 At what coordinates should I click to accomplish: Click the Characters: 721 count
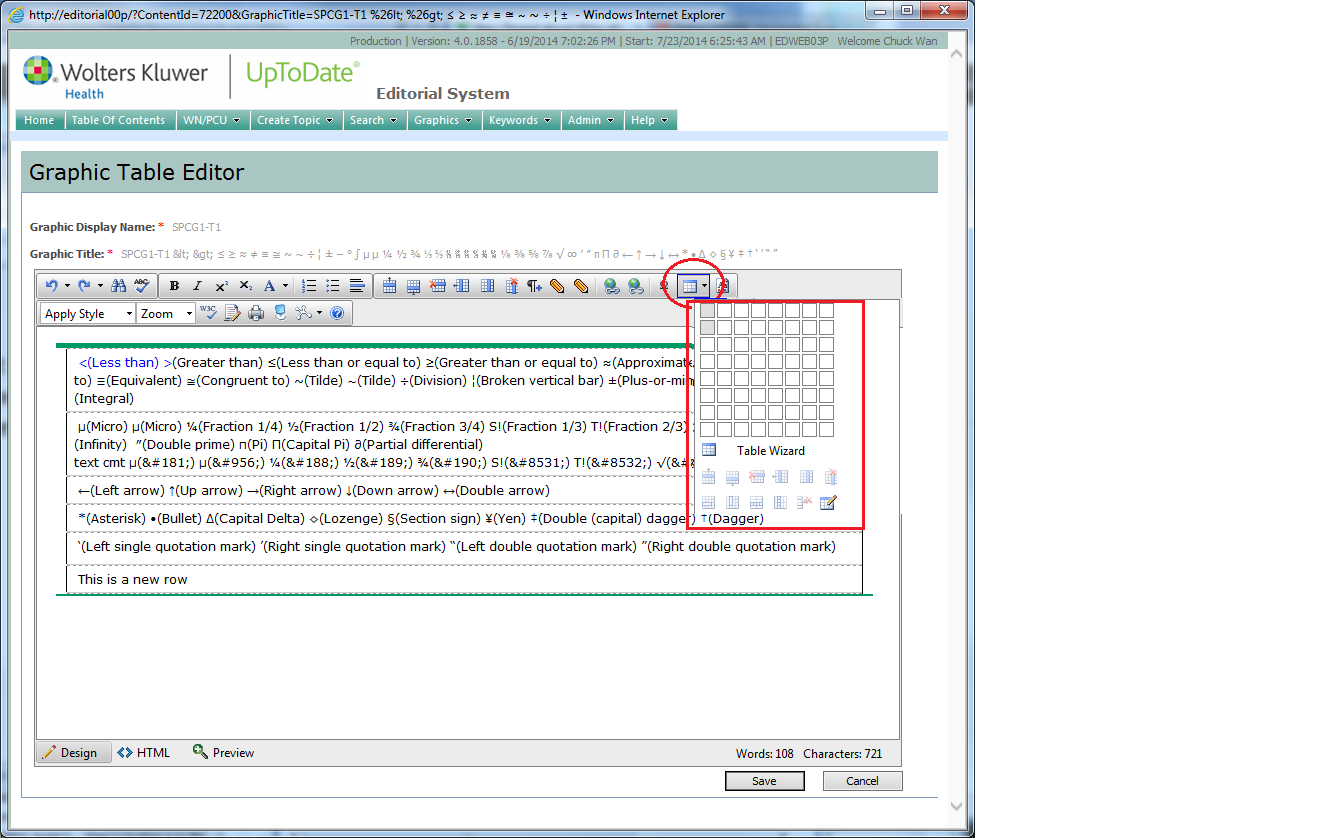[843, 754]
